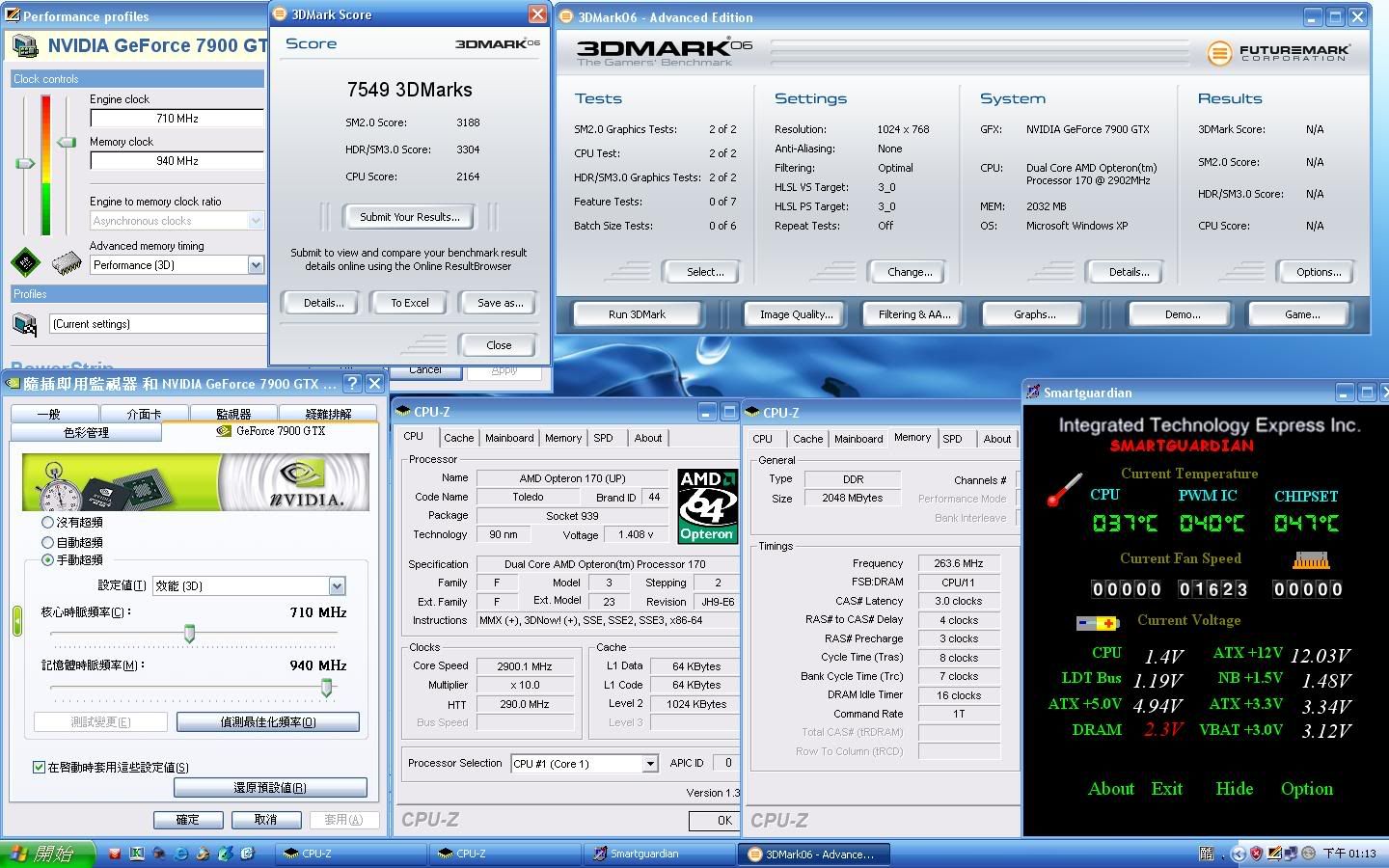Click Select button under Tests in 3DMark06

click(705, 272)
